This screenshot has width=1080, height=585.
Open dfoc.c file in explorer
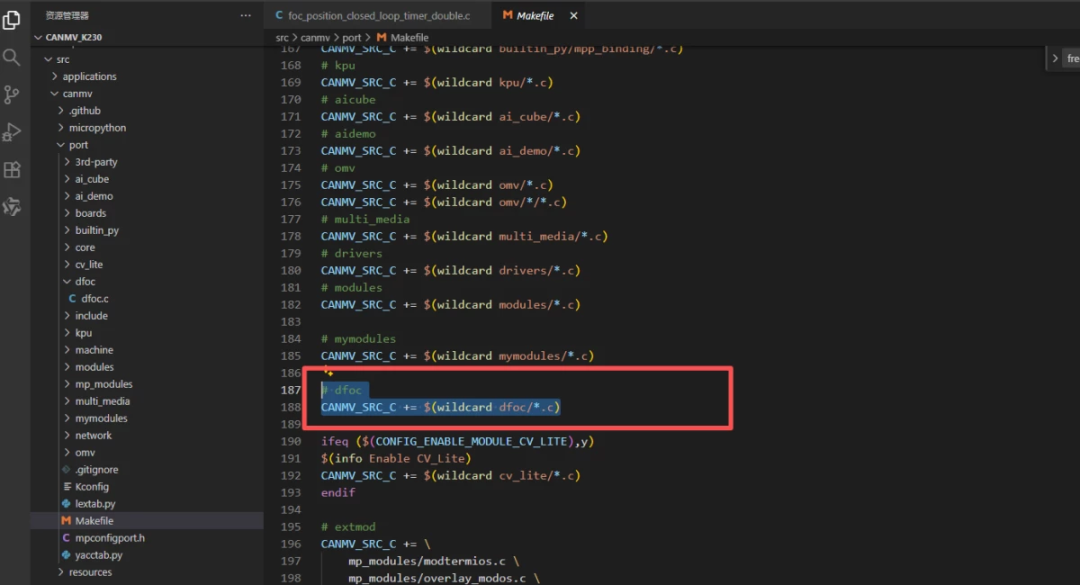95,298
